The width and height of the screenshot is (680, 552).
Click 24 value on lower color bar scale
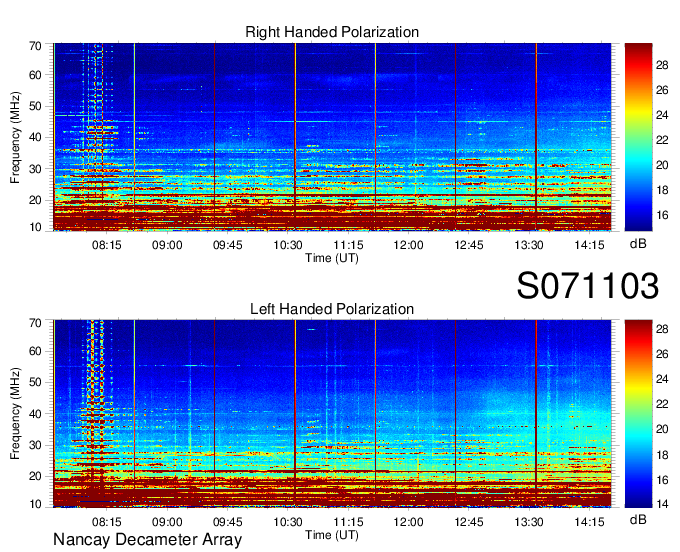tap(662, 379)
